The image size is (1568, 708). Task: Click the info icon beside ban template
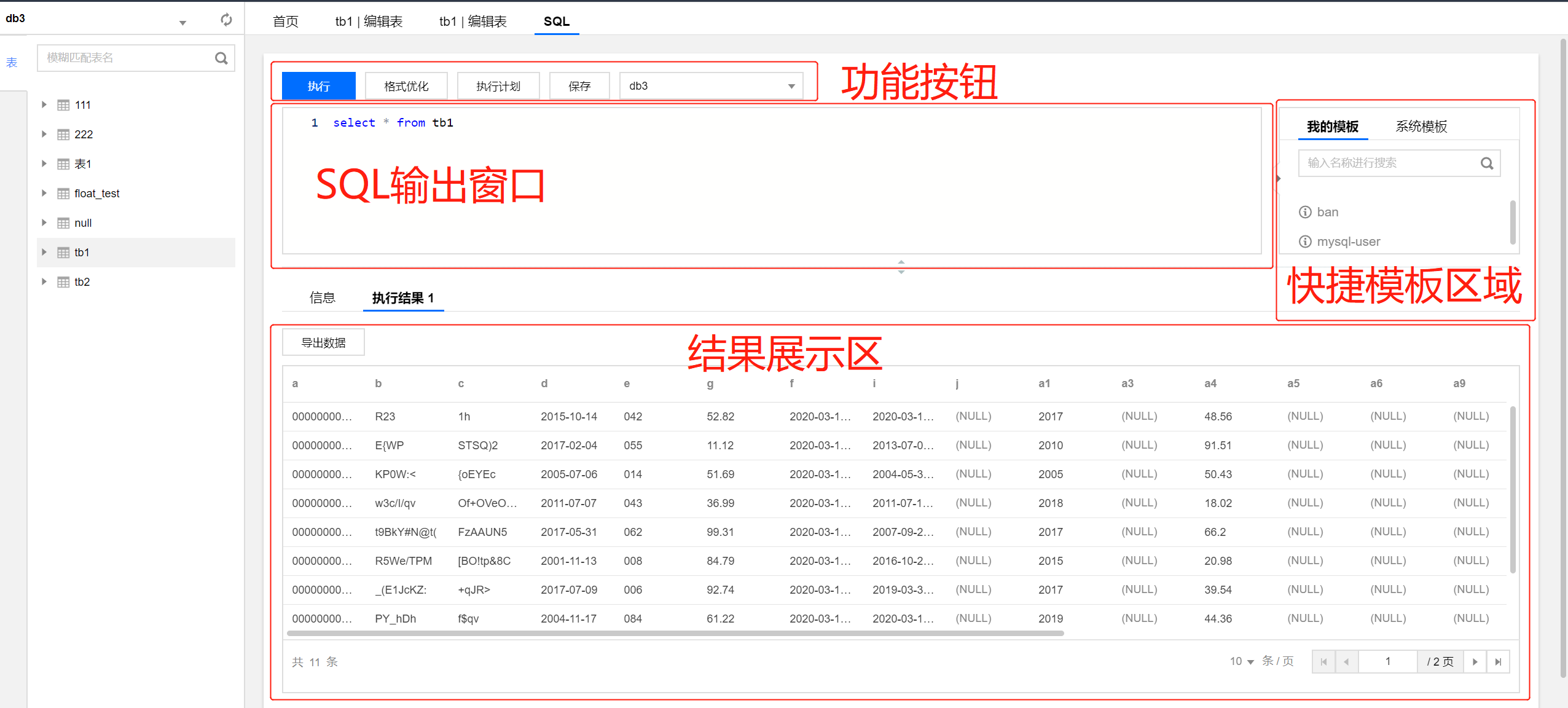(x=1305, y=212)
